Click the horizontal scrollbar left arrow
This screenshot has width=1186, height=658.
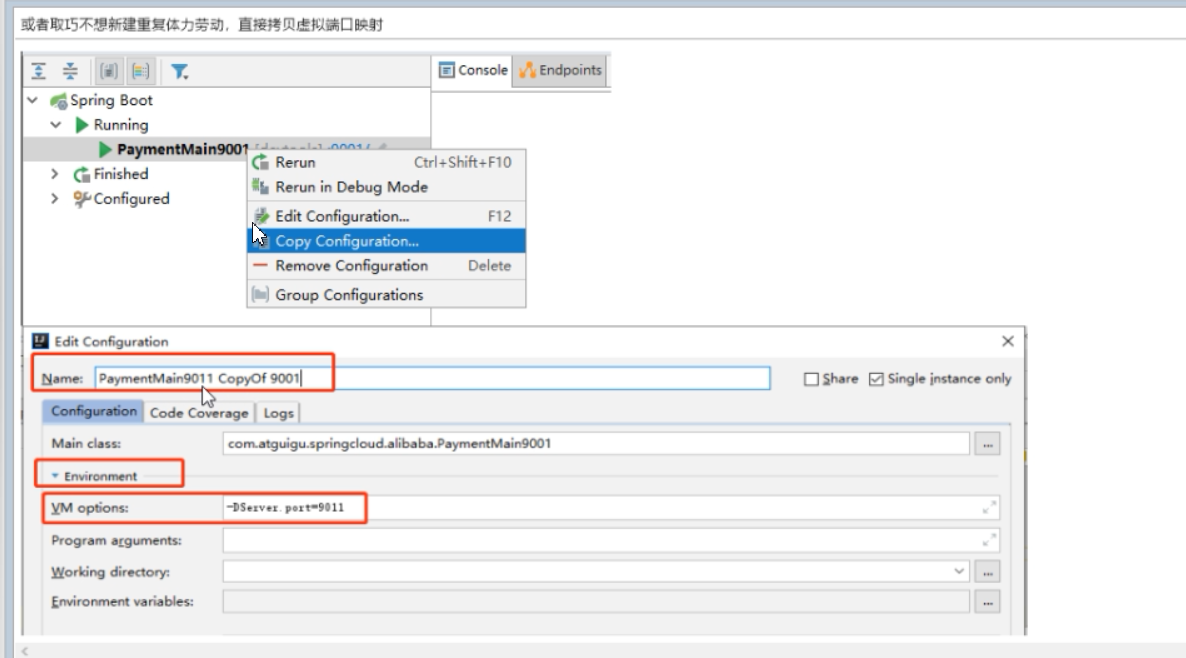[x=25, y=650]
